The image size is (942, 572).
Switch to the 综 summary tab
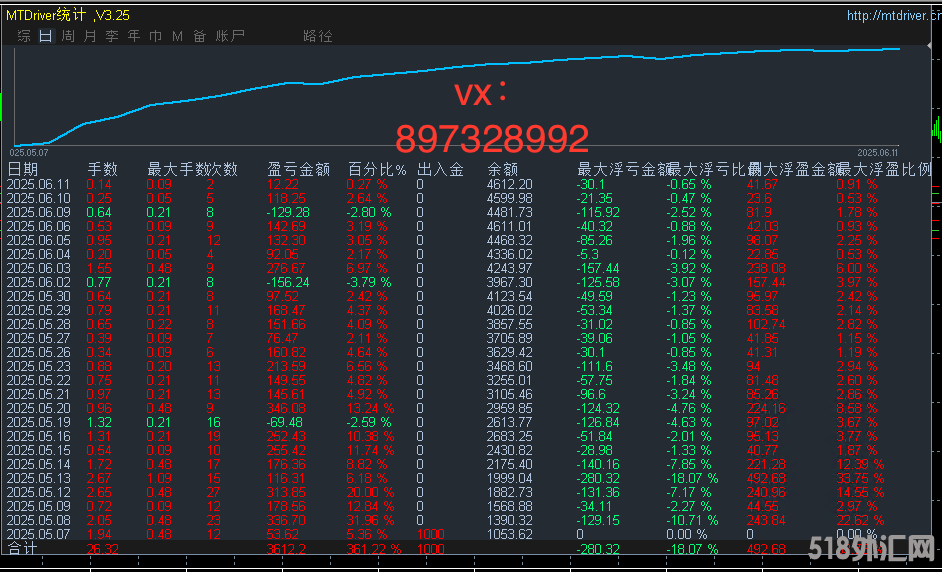23,36
